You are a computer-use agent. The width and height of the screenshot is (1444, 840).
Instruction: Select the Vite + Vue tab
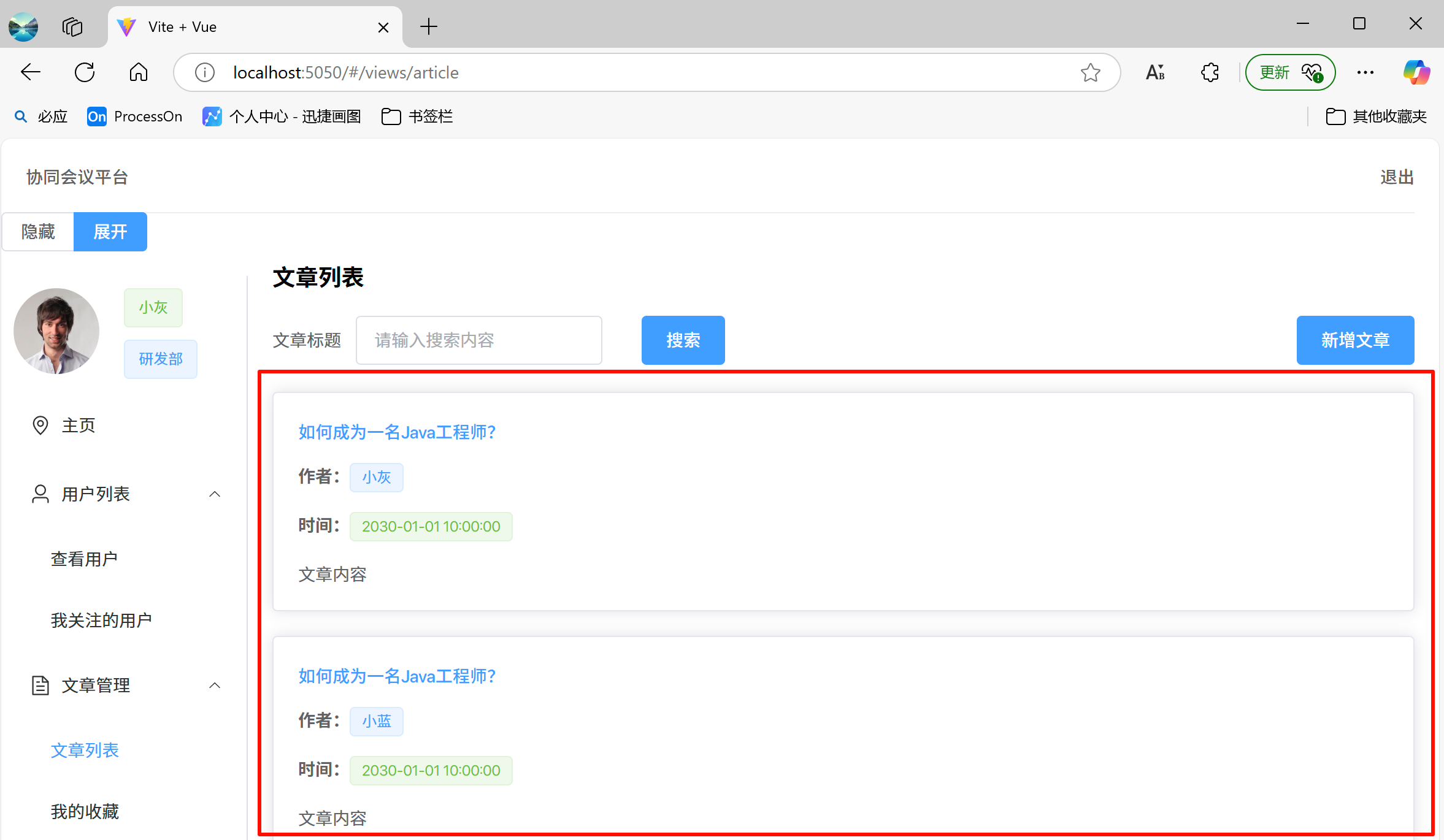click(x=255, y=27)
